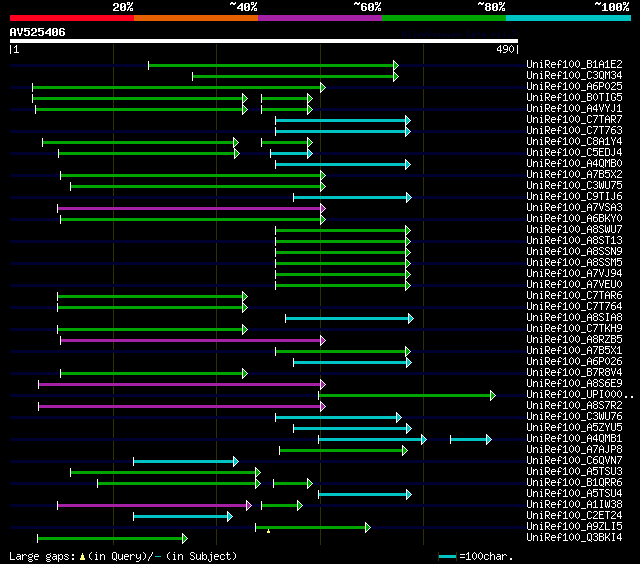Select UniRef100_A5TSU3 hit name
Viewport: 640px width, 564px height.
(574, 472)
